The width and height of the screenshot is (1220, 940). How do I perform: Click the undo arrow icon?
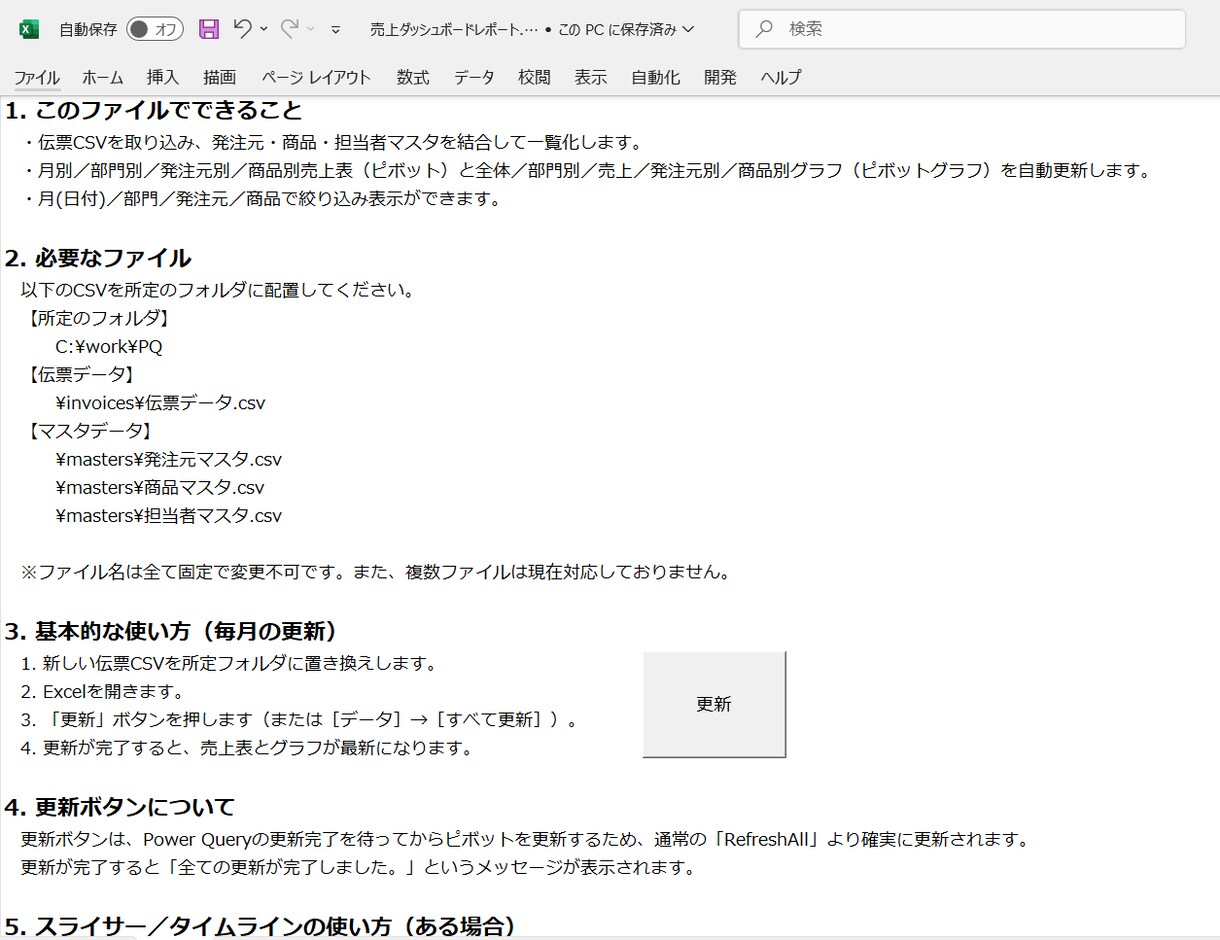tap(242, 29)
